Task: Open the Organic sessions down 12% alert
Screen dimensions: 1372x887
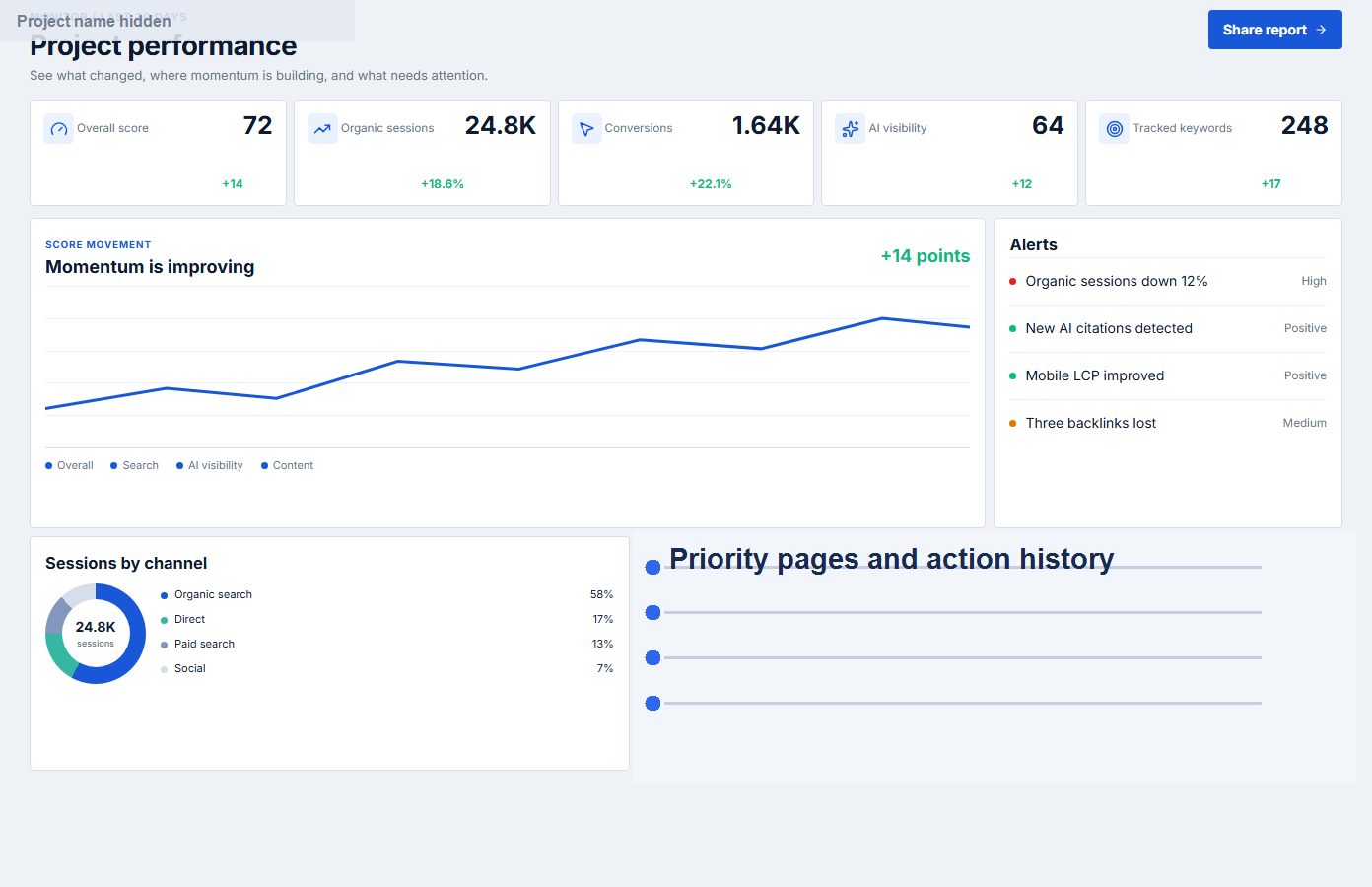Action: click(1168, 281)
